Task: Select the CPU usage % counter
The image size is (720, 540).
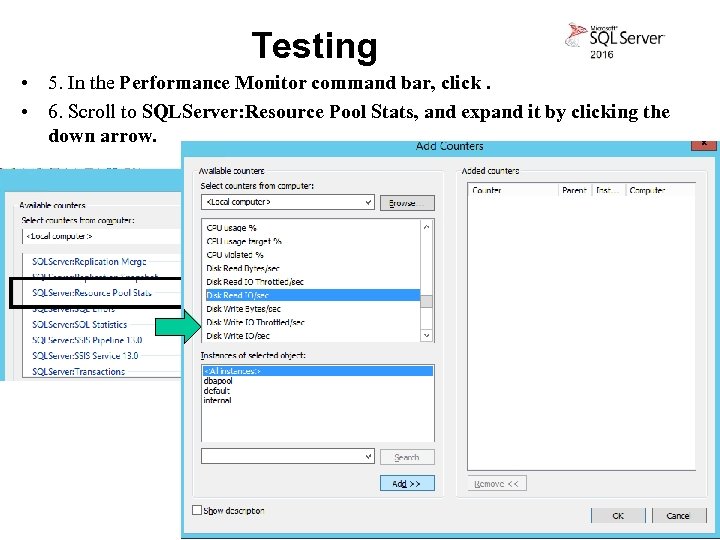Action: (x=231, y=228)
